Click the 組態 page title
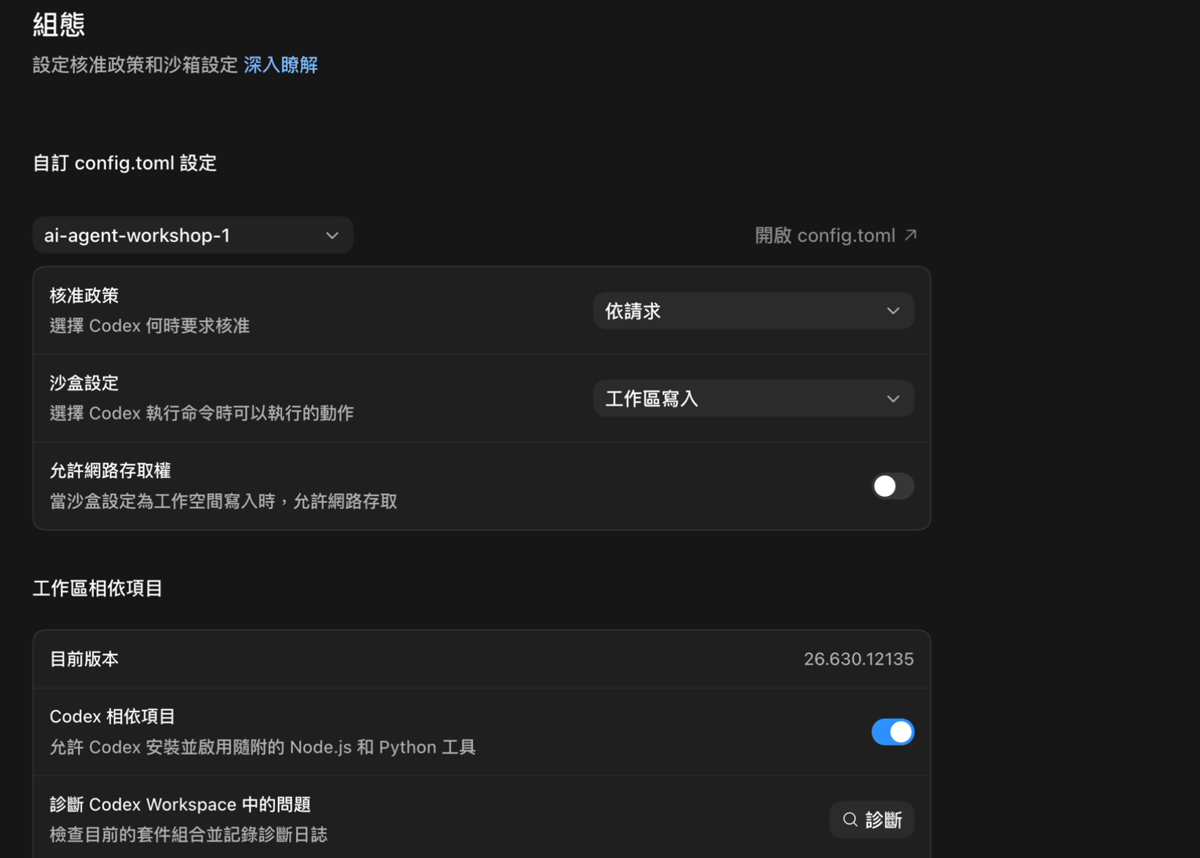The height and width of the screenshot is (858, 1200). (59, 24)
